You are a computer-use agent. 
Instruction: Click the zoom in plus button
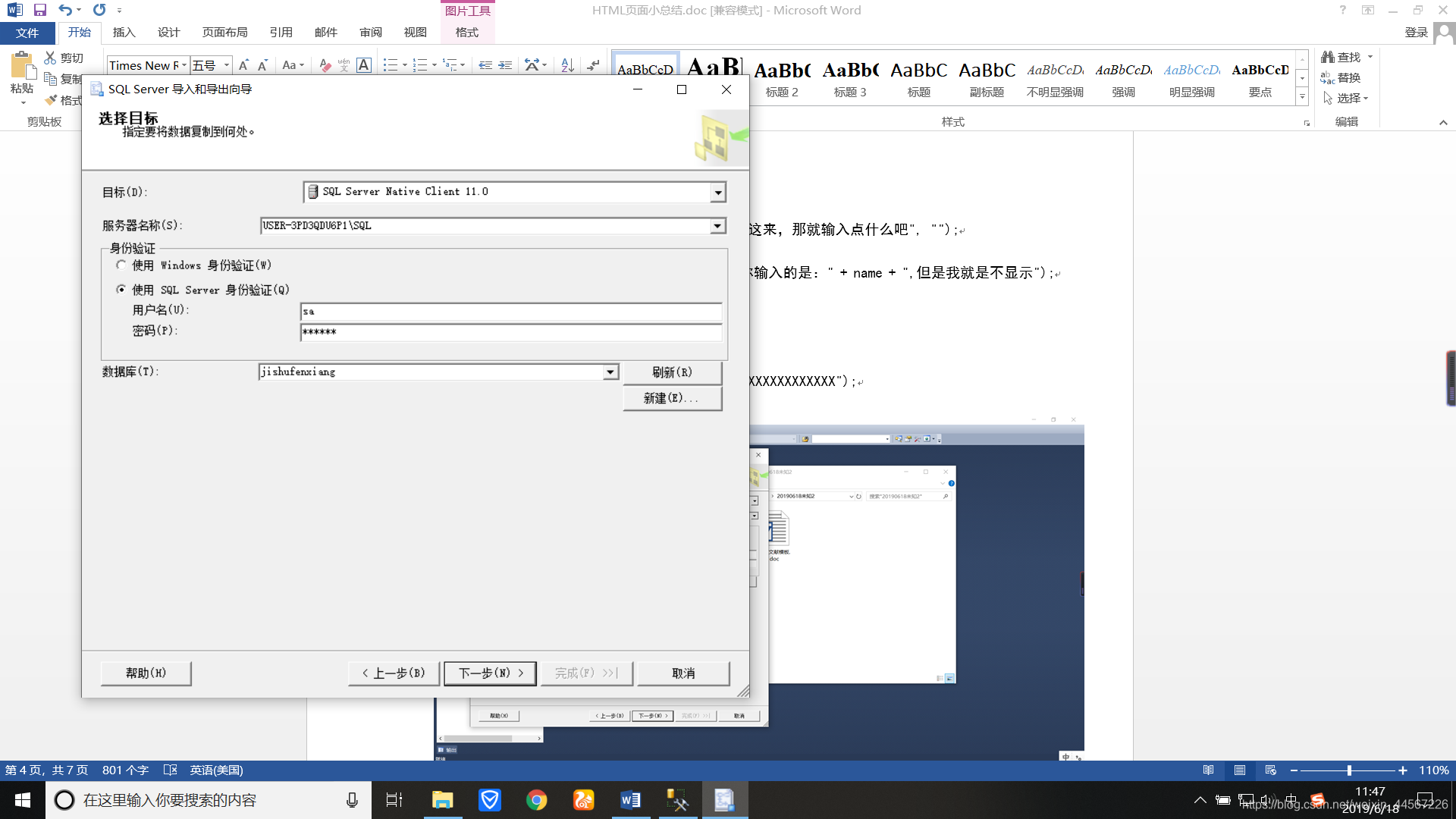click(1403, 770)
